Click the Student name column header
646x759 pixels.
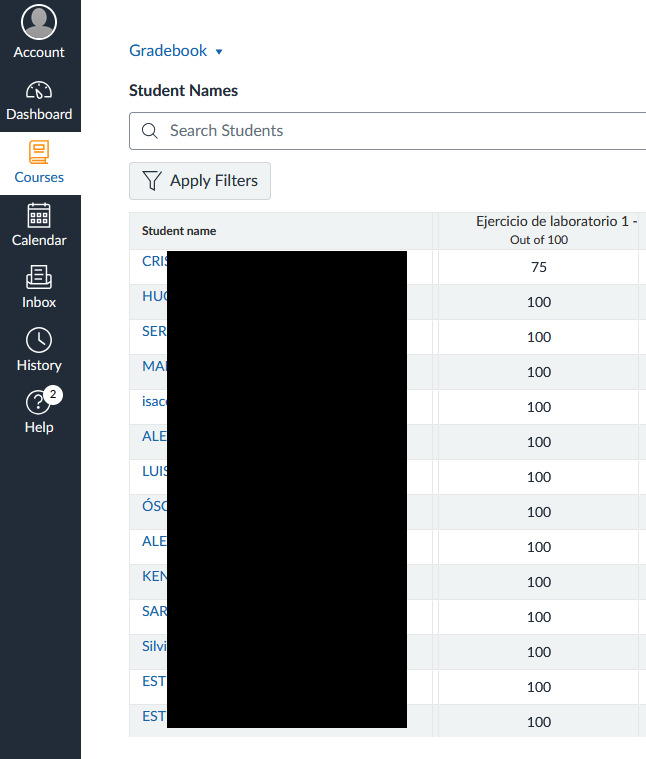[179, 231]
